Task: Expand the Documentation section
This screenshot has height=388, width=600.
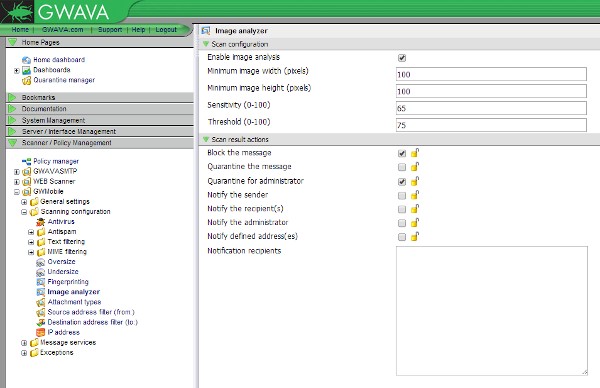Action: click(x=12, y=109)
